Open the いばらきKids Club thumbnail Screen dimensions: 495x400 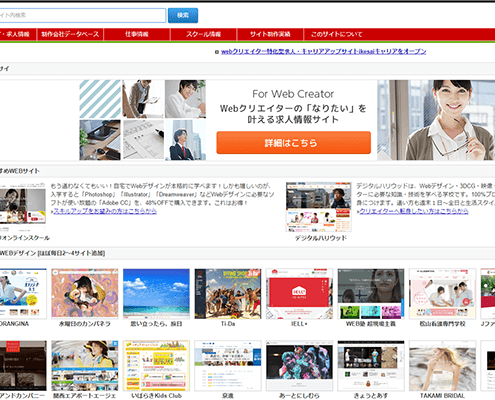coord(156,365)
